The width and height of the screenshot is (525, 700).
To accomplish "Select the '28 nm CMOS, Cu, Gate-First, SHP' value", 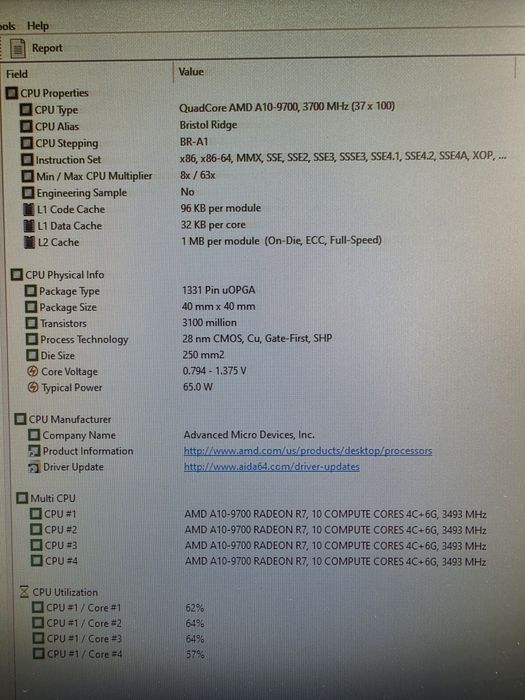I will tap(257, 338).
